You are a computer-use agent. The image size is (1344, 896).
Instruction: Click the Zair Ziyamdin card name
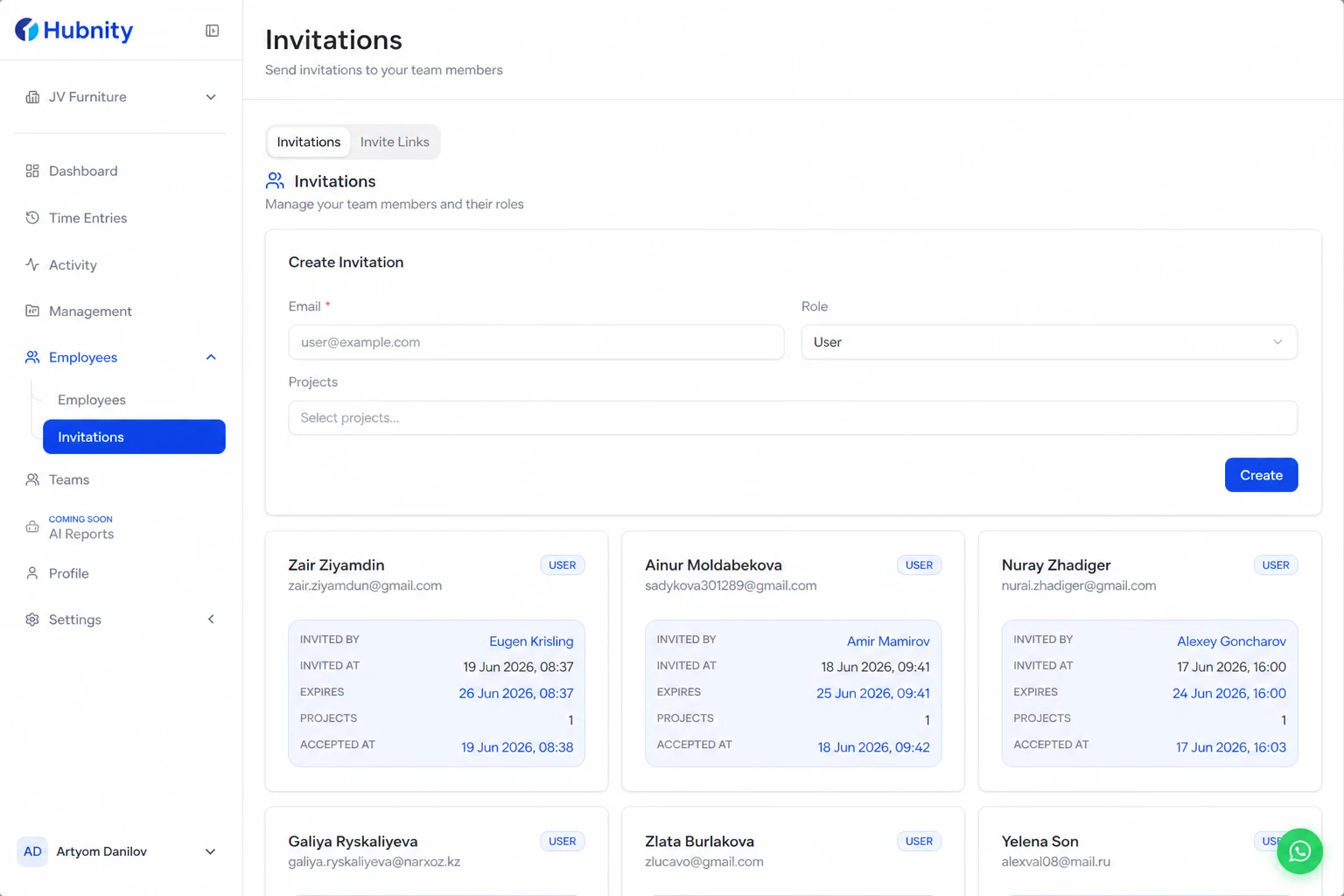point(336,565)
